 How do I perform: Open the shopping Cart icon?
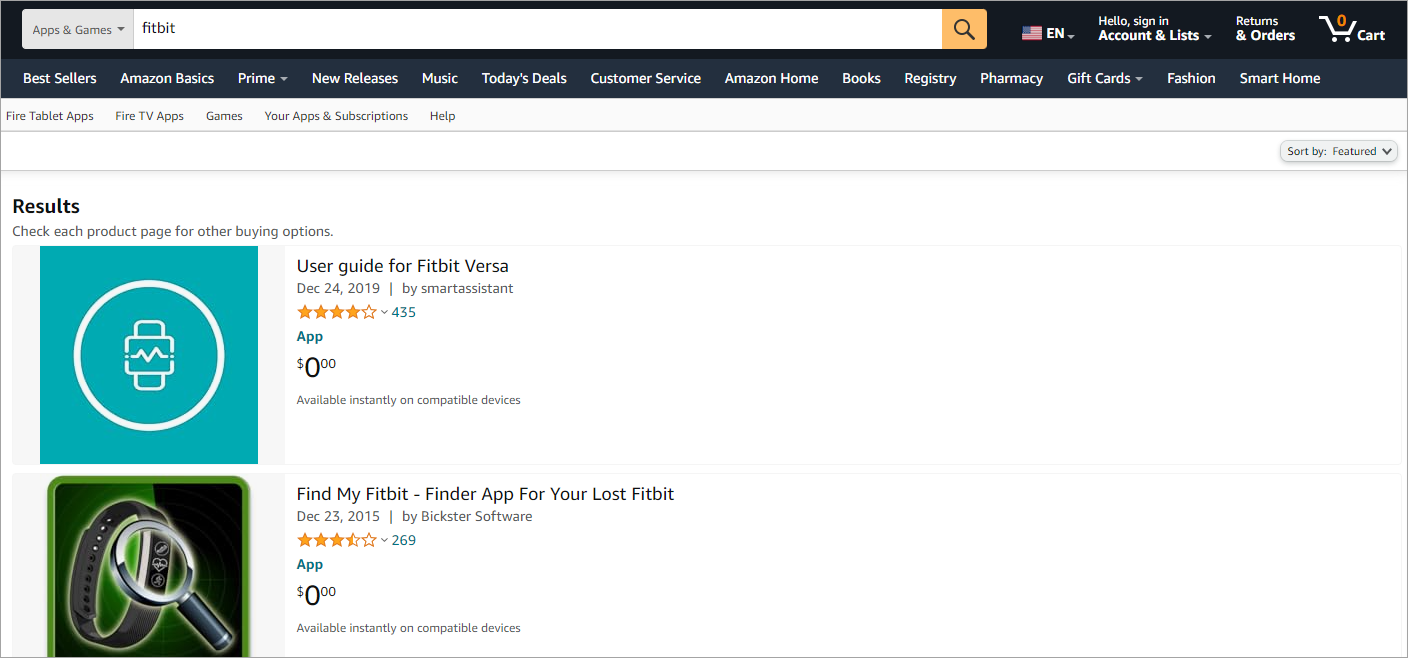click(x=1352, y=29)
